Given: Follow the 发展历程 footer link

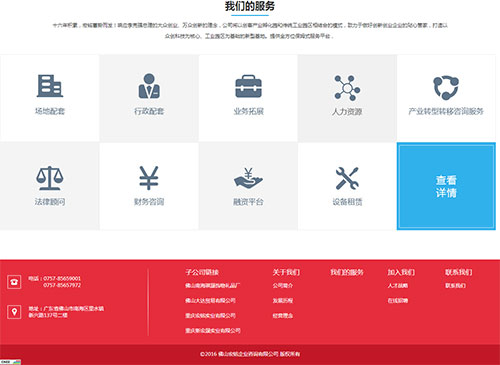Looking at the screenshot, I should click(x=283, y=301).
